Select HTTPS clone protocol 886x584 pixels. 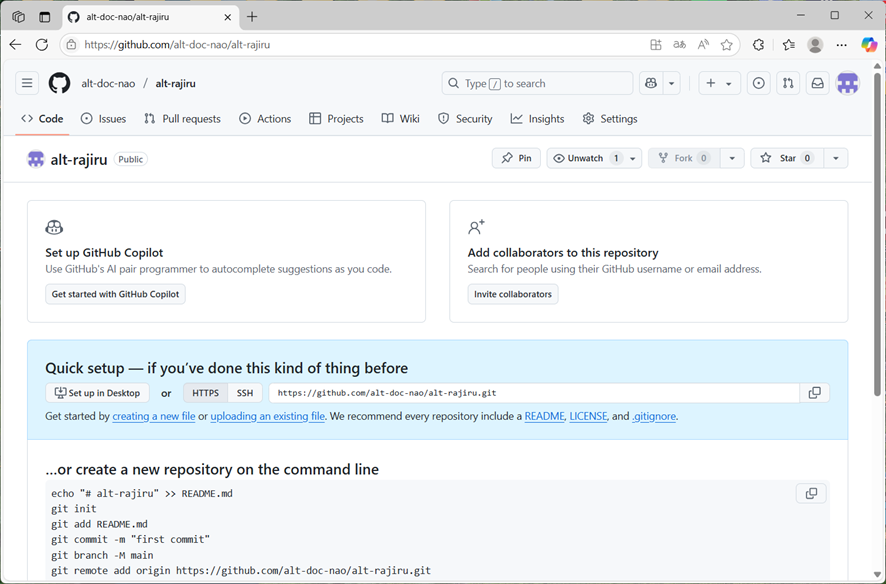tap(206, 393)
